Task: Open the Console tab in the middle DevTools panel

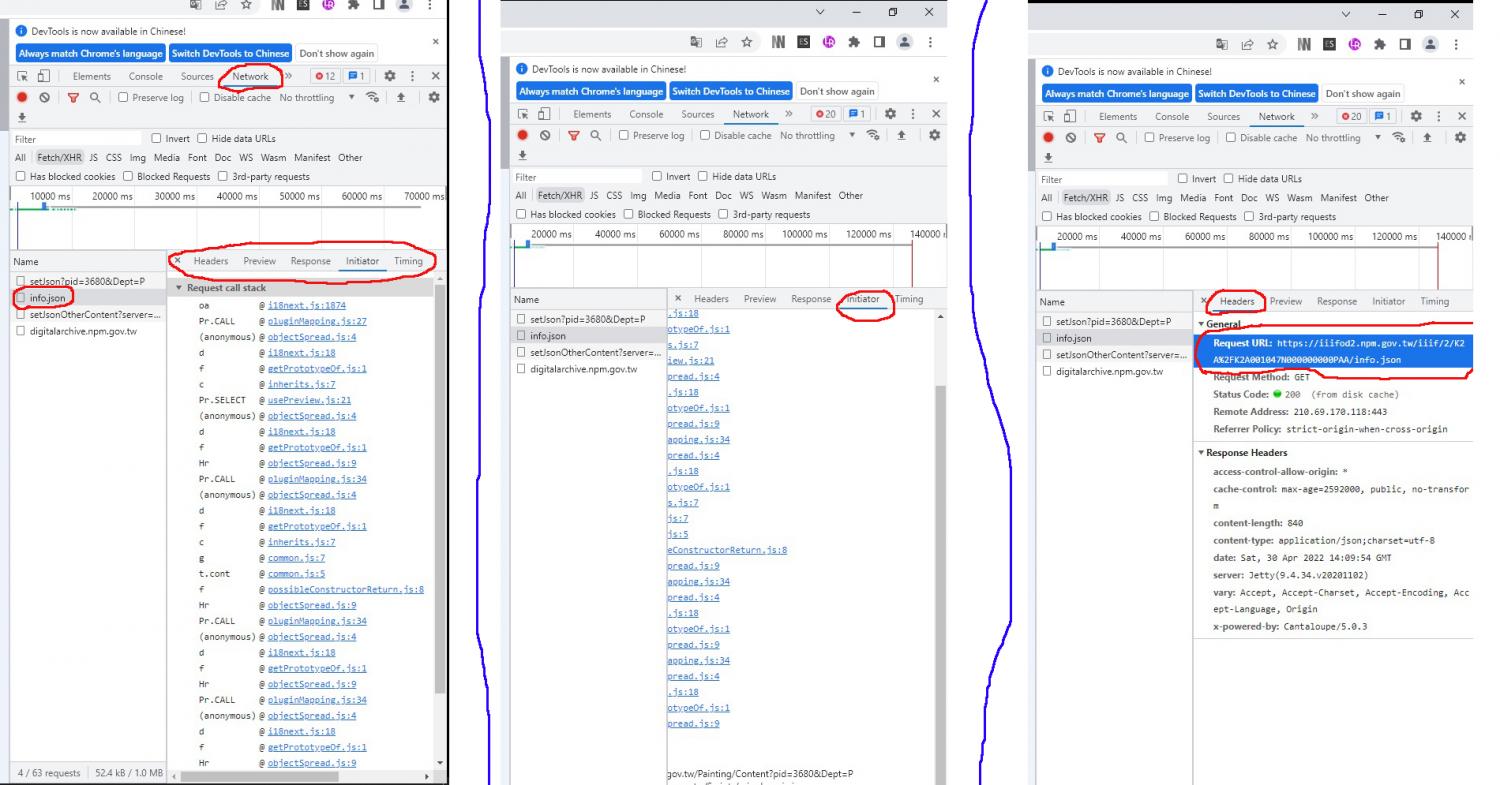Action: tap(645, 114)
